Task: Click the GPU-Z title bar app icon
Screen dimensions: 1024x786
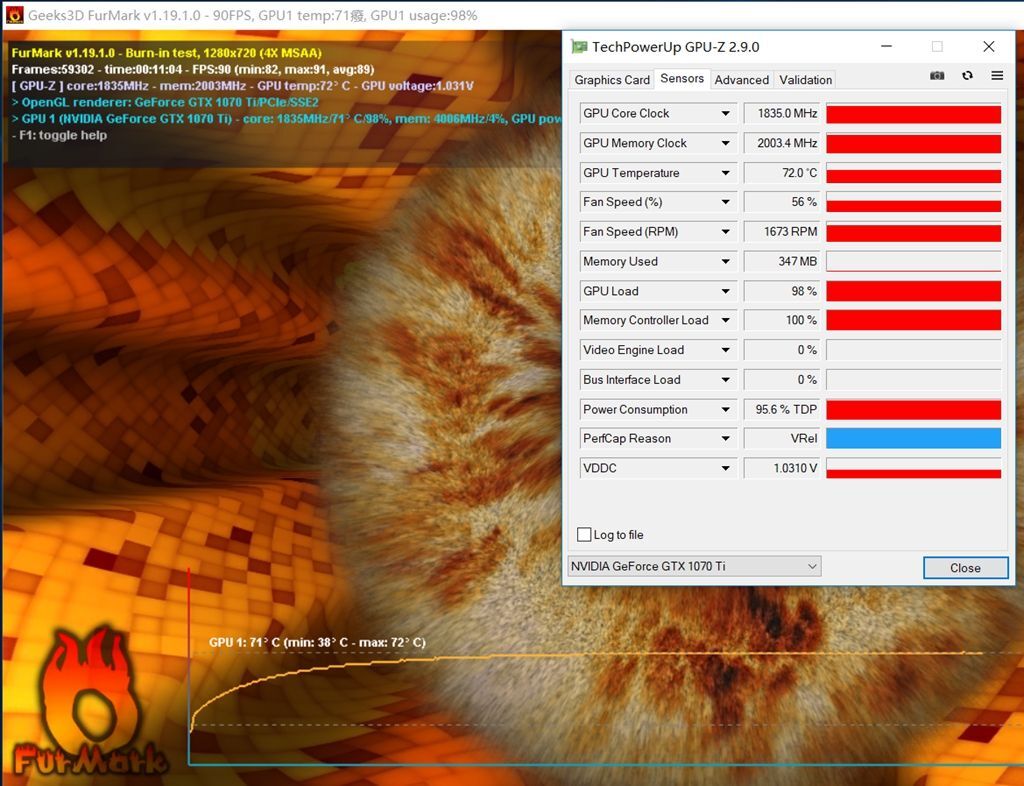Action: pyautogui.click(x=579, y=46)
